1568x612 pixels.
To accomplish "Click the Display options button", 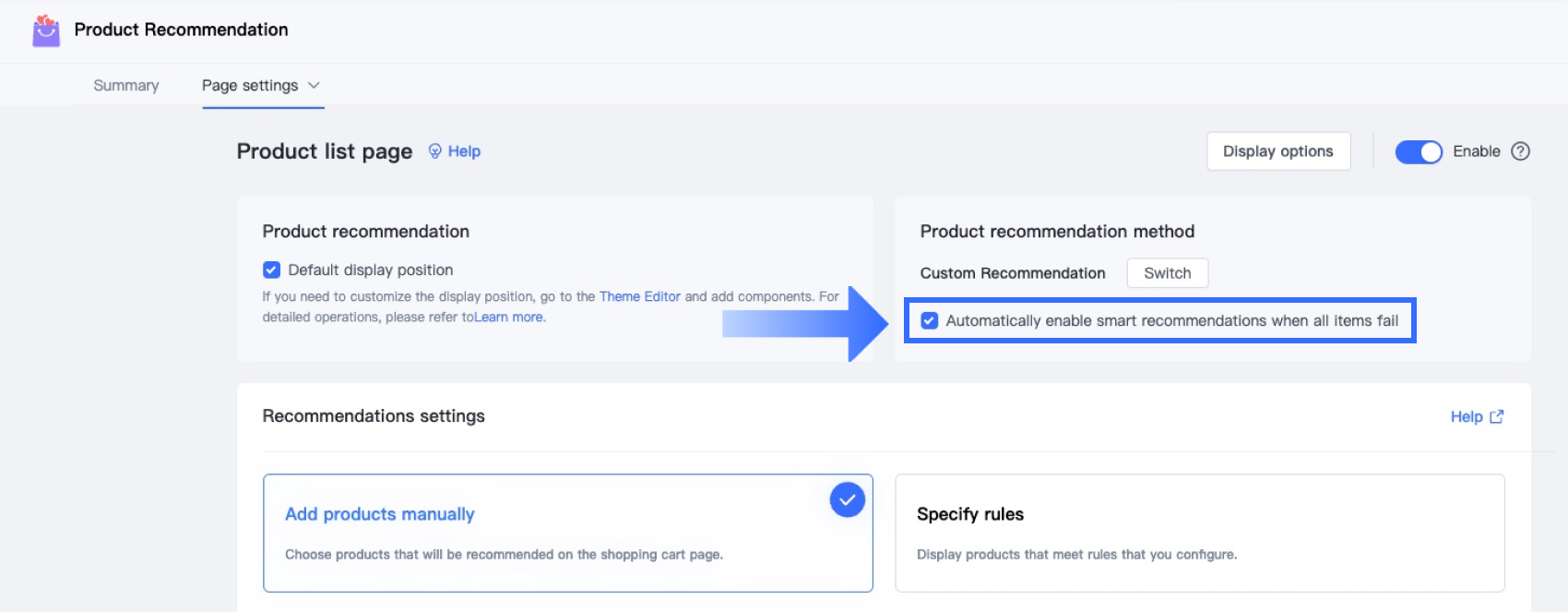I will (x=1277, y=151).
